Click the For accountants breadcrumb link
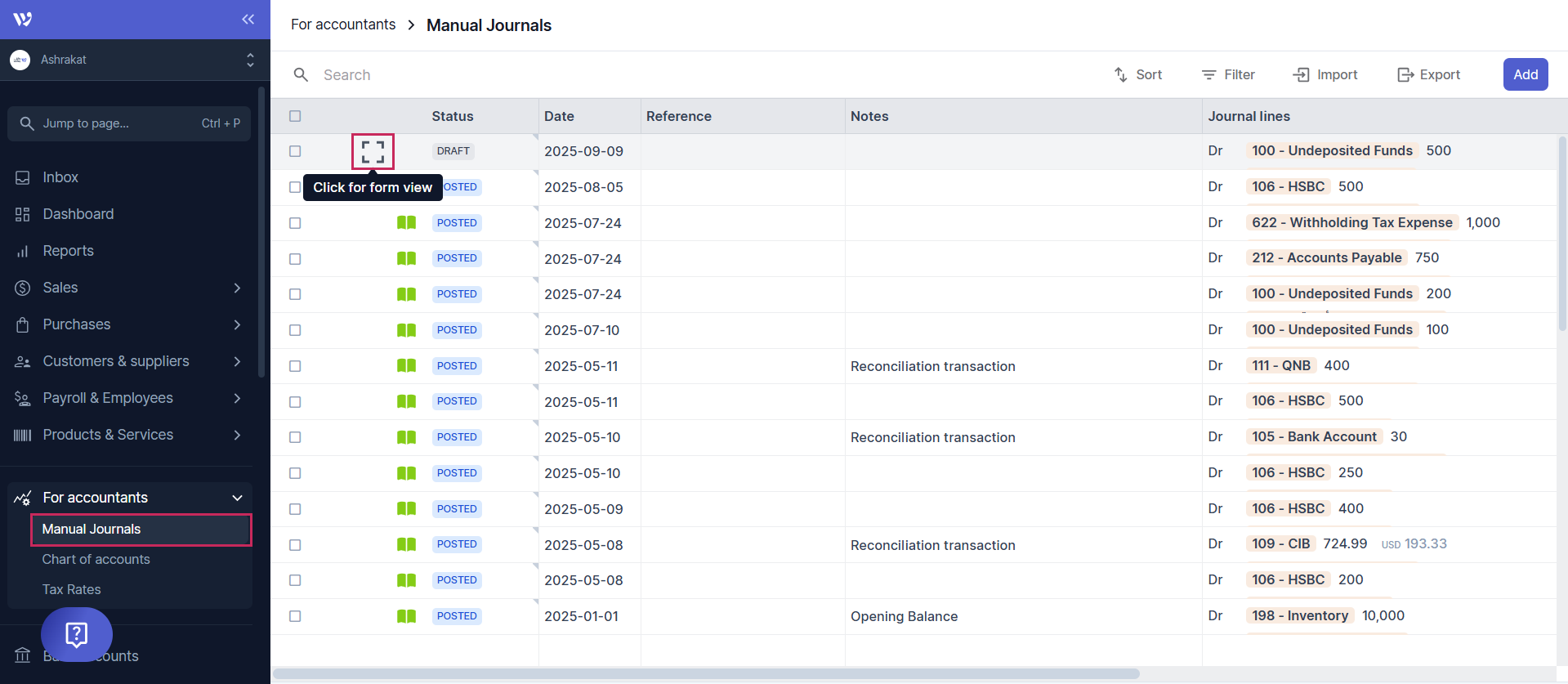 pyautogui.click(x=343, y=25)
